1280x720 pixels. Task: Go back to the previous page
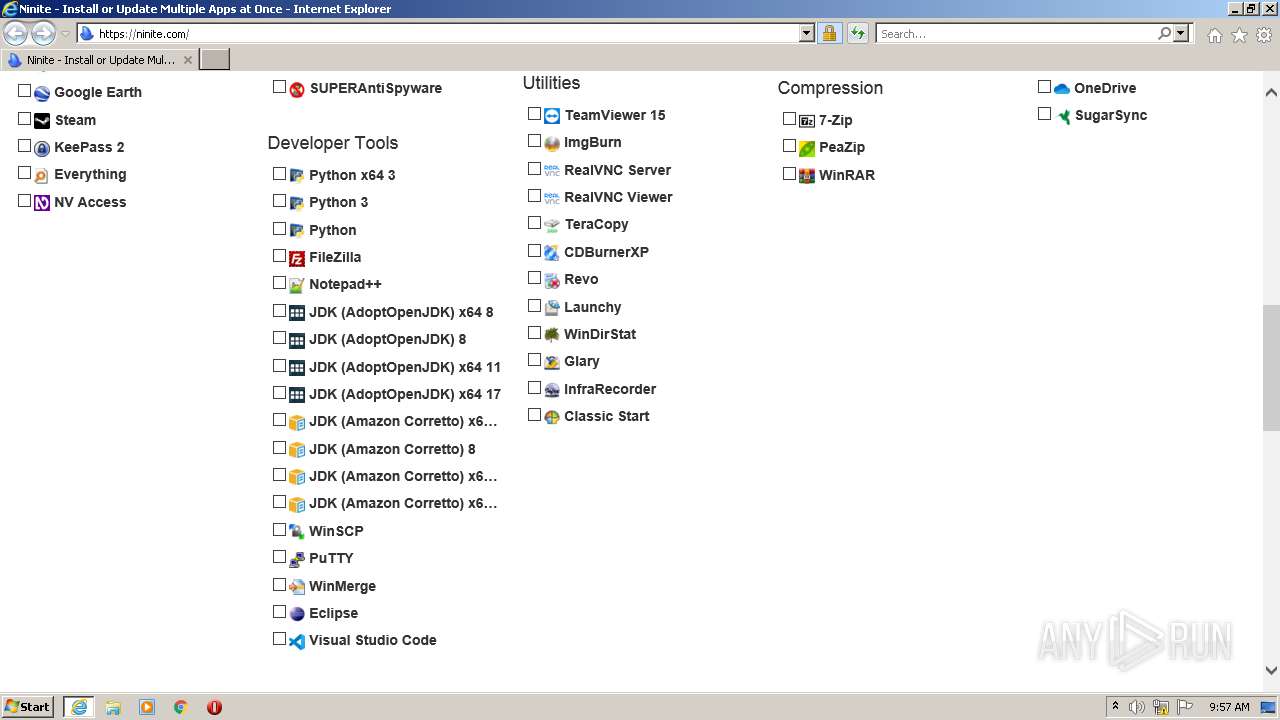coord(16,34)
